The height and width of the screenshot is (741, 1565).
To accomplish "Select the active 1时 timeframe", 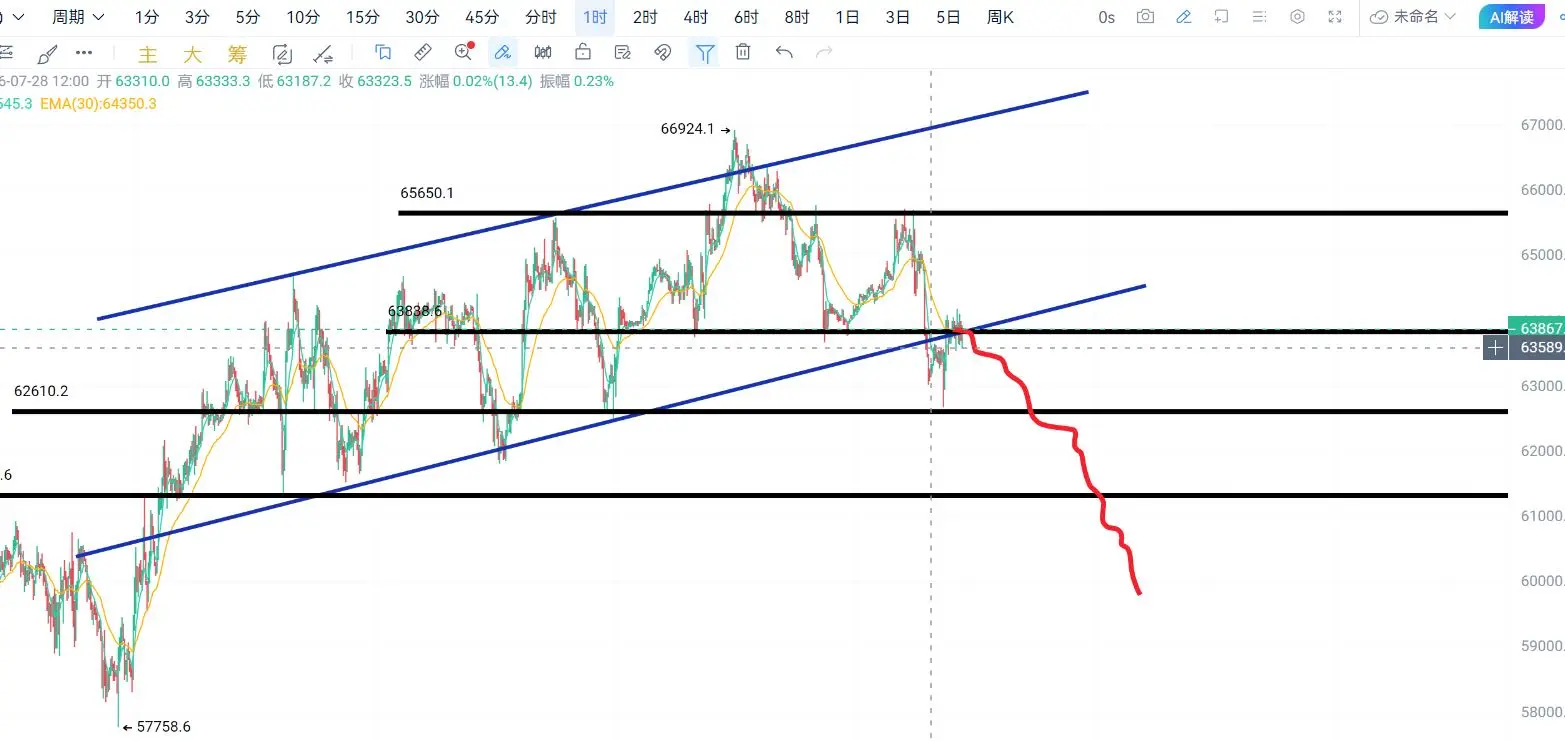I will pos(595,17).
